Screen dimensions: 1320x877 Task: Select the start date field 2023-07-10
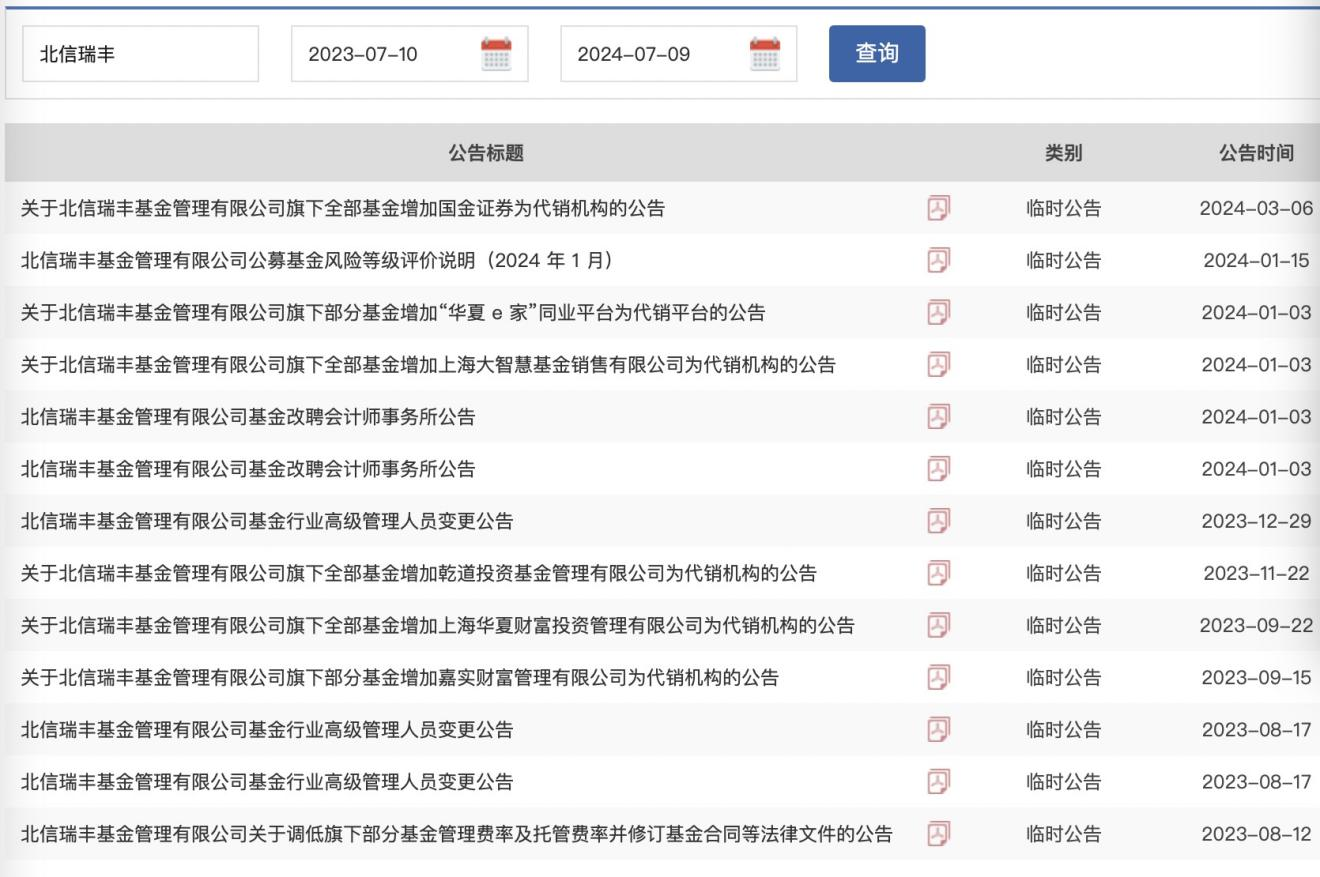pyautogui.click(x=410, y=54)
